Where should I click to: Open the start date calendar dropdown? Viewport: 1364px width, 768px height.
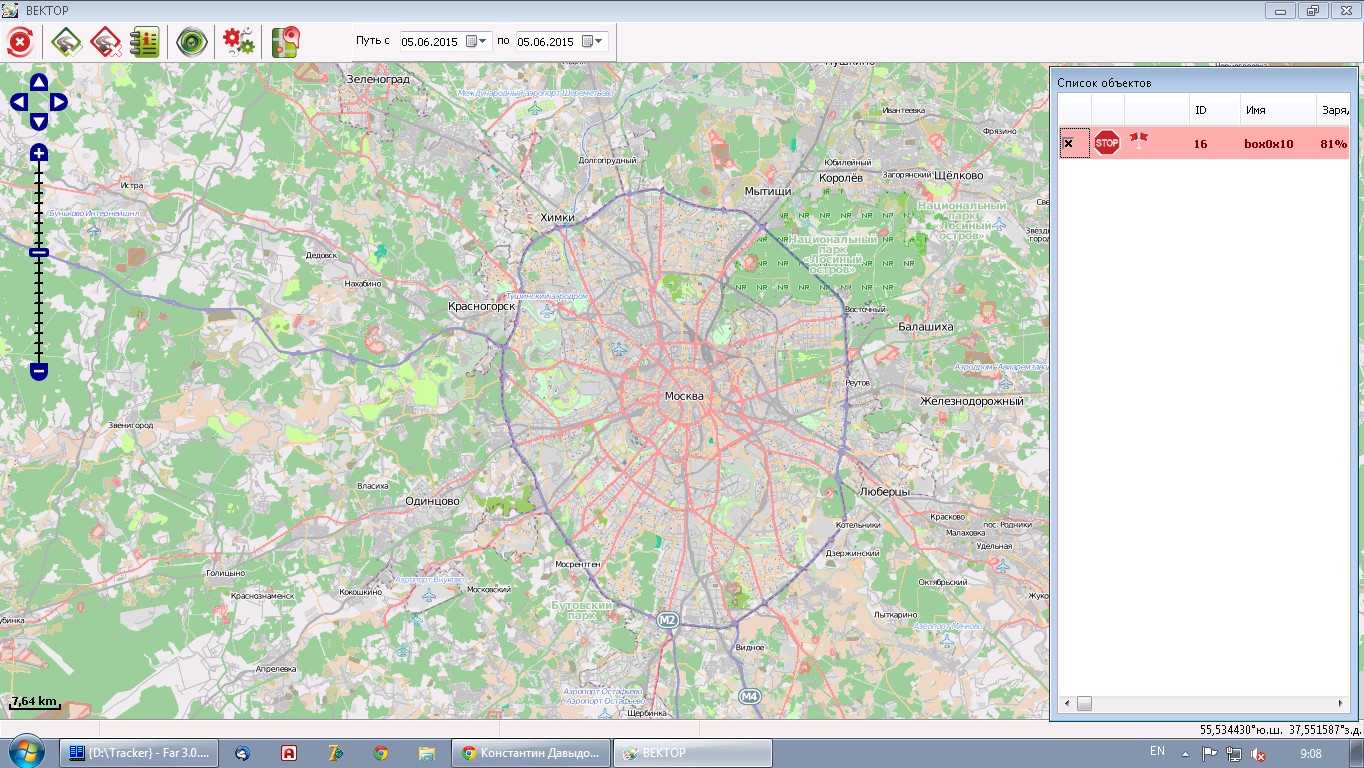pos(476,42)
